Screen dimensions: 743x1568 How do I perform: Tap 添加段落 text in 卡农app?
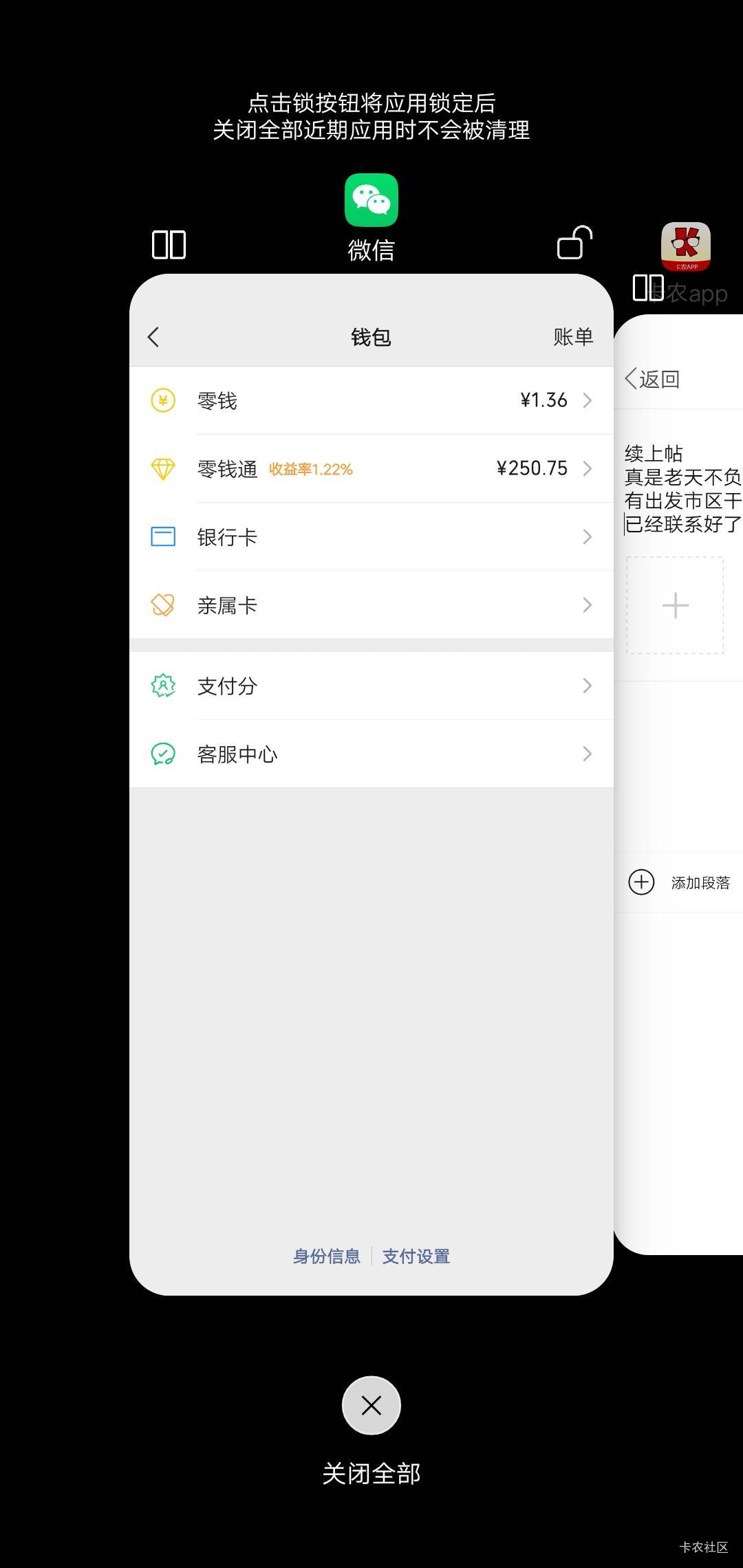700,882
